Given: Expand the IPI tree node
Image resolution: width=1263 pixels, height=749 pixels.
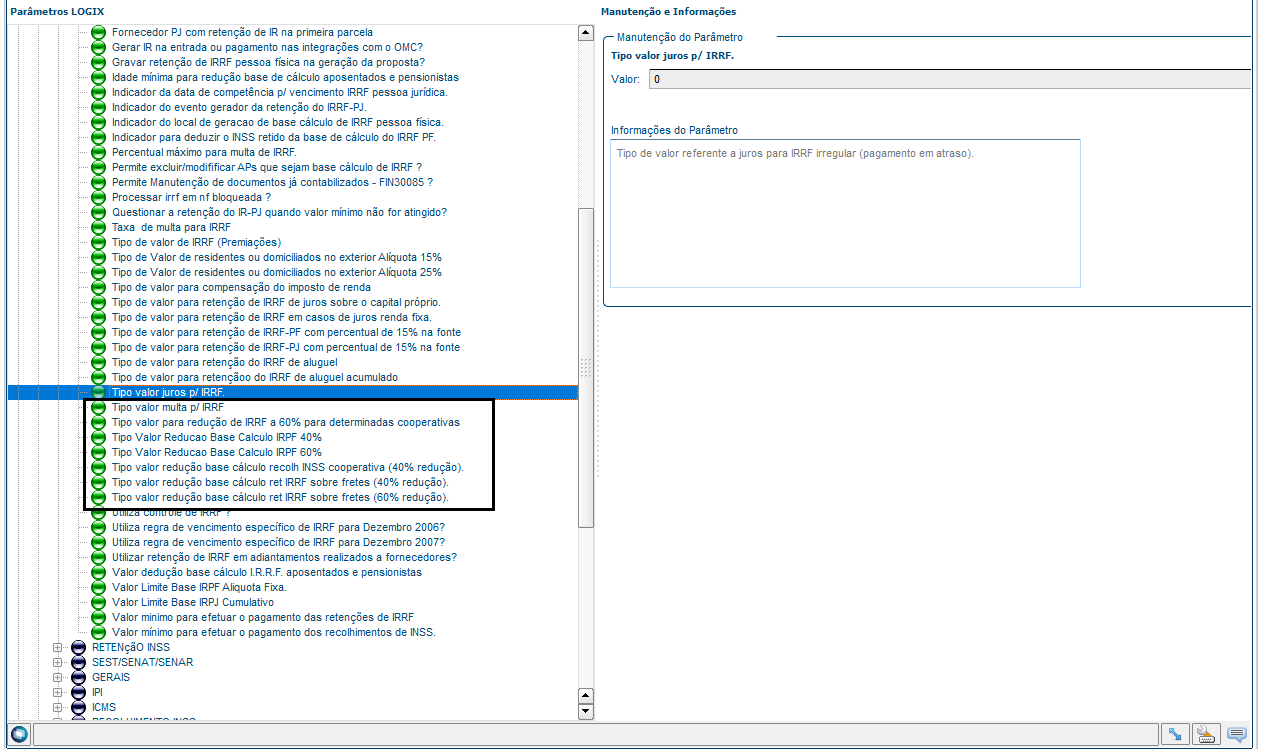Looking at the screenshot, I should point(57,692).
